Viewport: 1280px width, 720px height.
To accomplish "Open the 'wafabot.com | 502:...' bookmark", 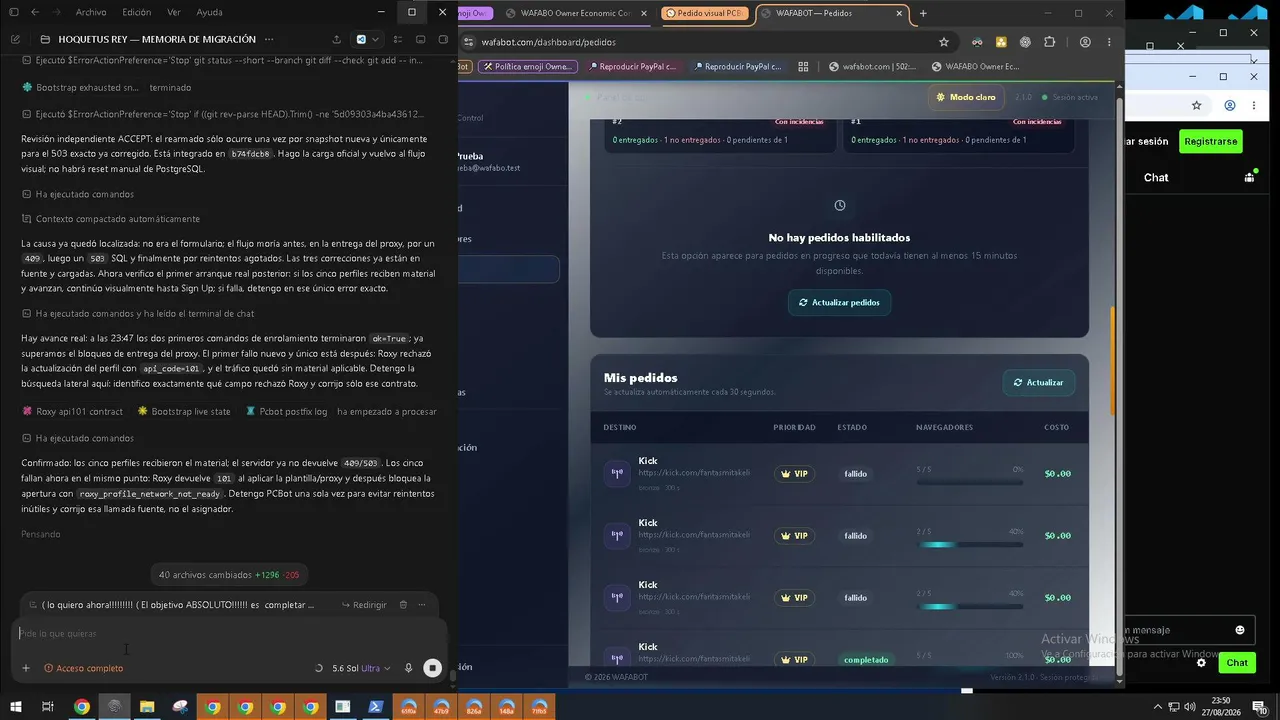I will point(873,67).
